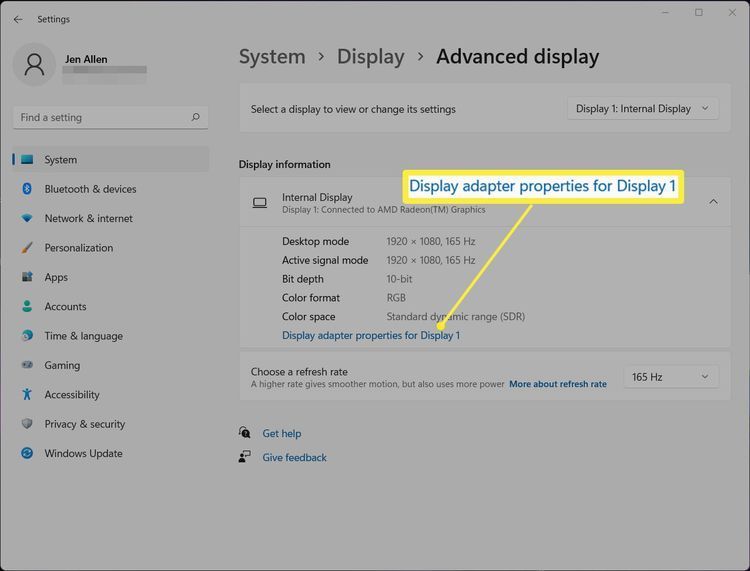Navigate to Display in the breadcrumb
Image resolution: width=750 pixels, height=571 pixels.
tap(370, 57)
